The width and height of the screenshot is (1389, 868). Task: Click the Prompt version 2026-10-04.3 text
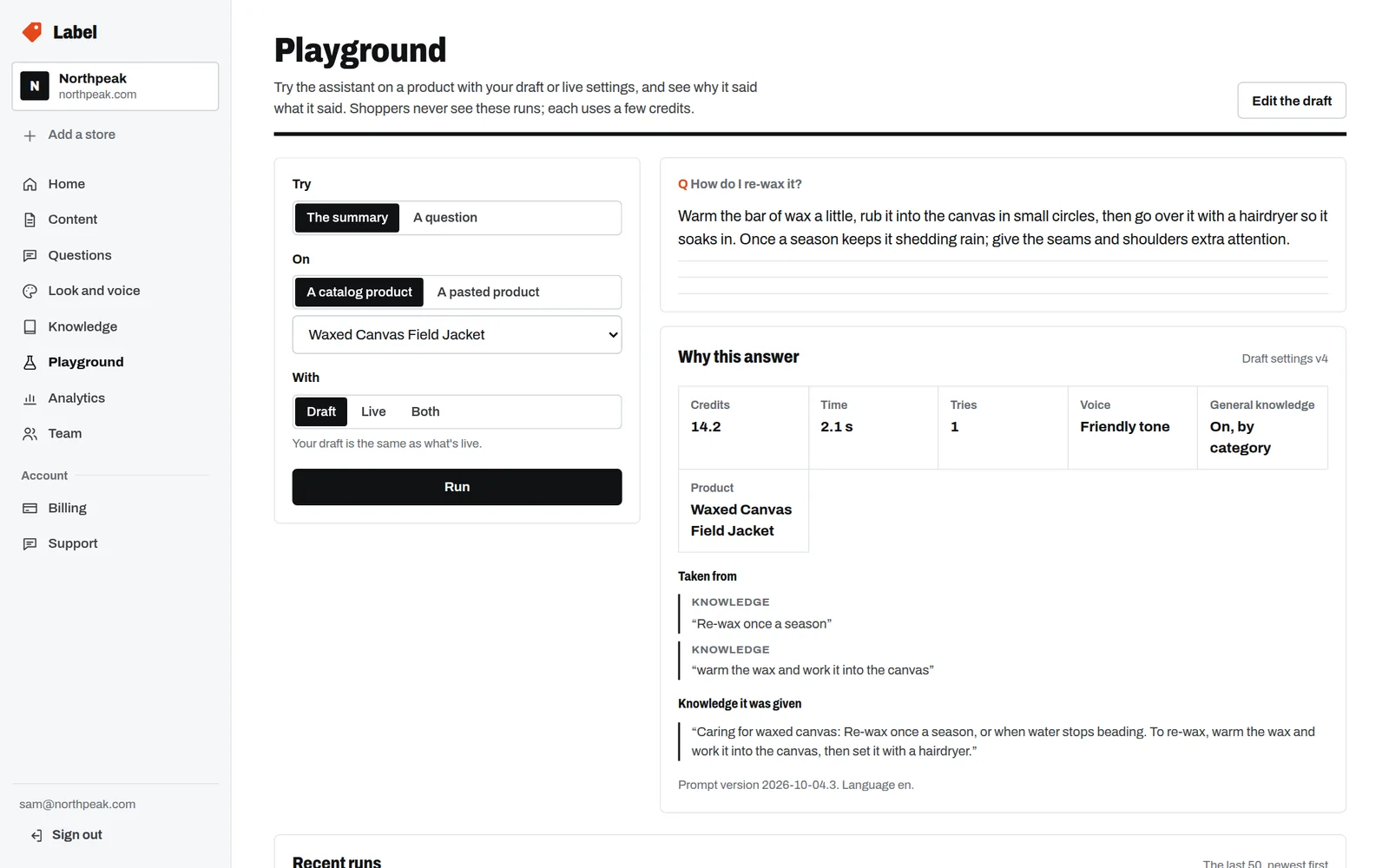point(757,785)
